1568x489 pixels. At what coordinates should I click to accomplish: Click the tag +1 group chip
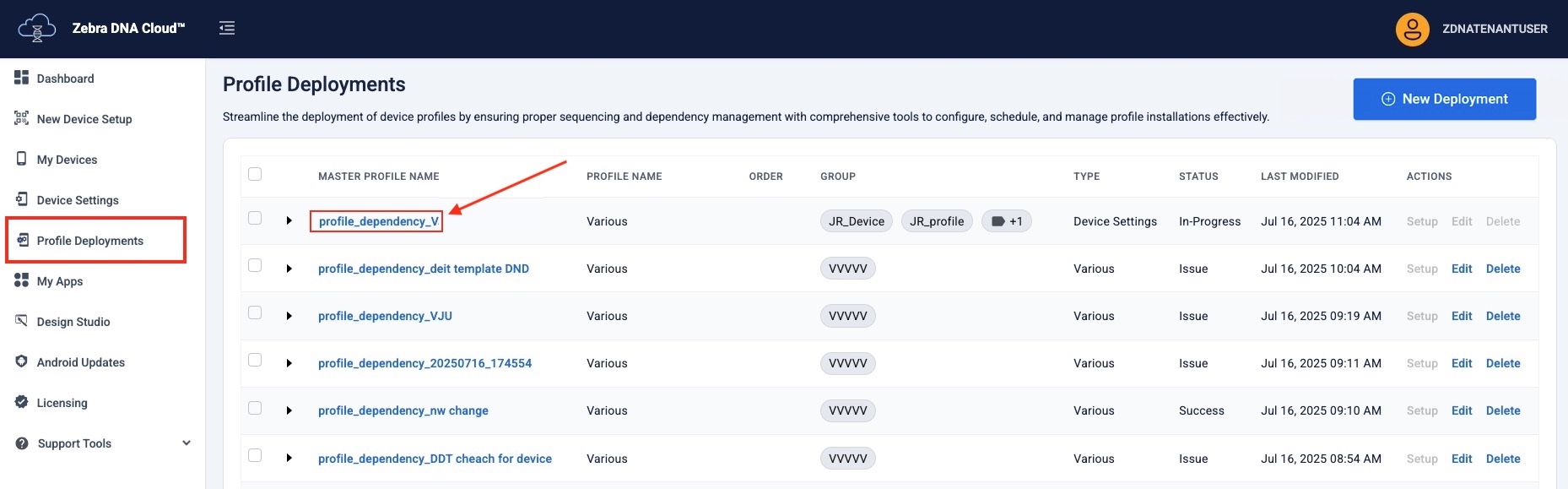click(x=1006, y=221)
